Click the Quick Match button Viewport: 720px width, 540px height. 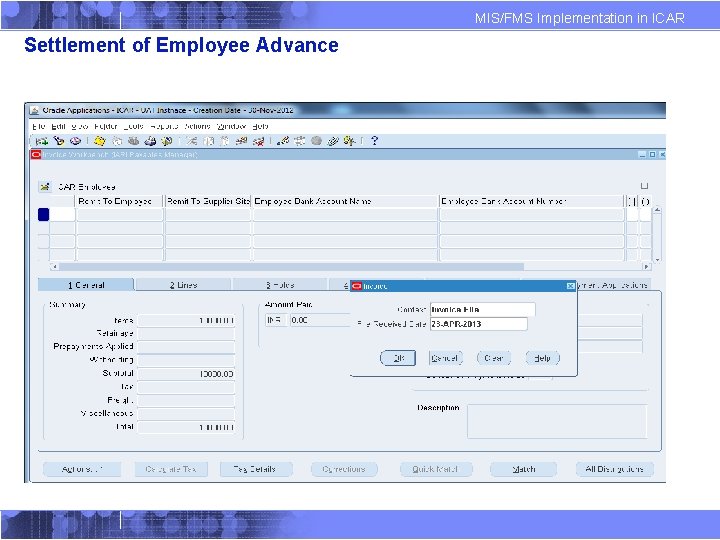(x=436, y=469)
